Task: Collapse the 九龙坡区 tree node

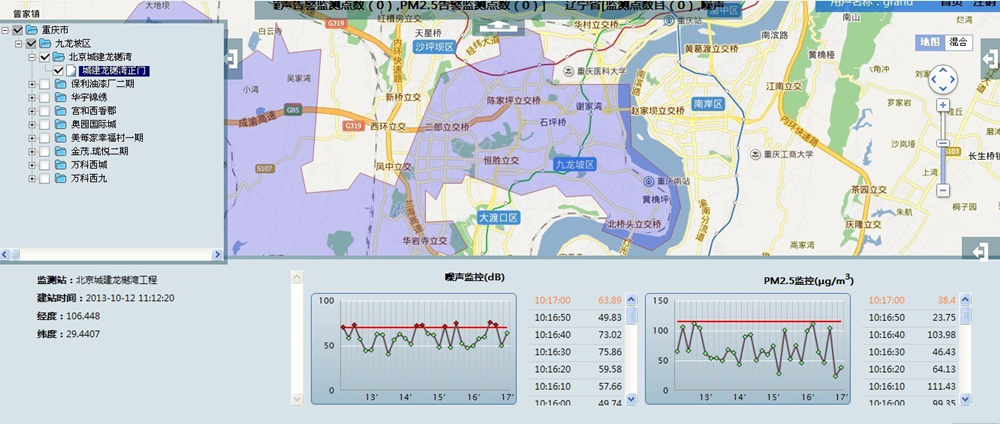Action: coord(18,43)
